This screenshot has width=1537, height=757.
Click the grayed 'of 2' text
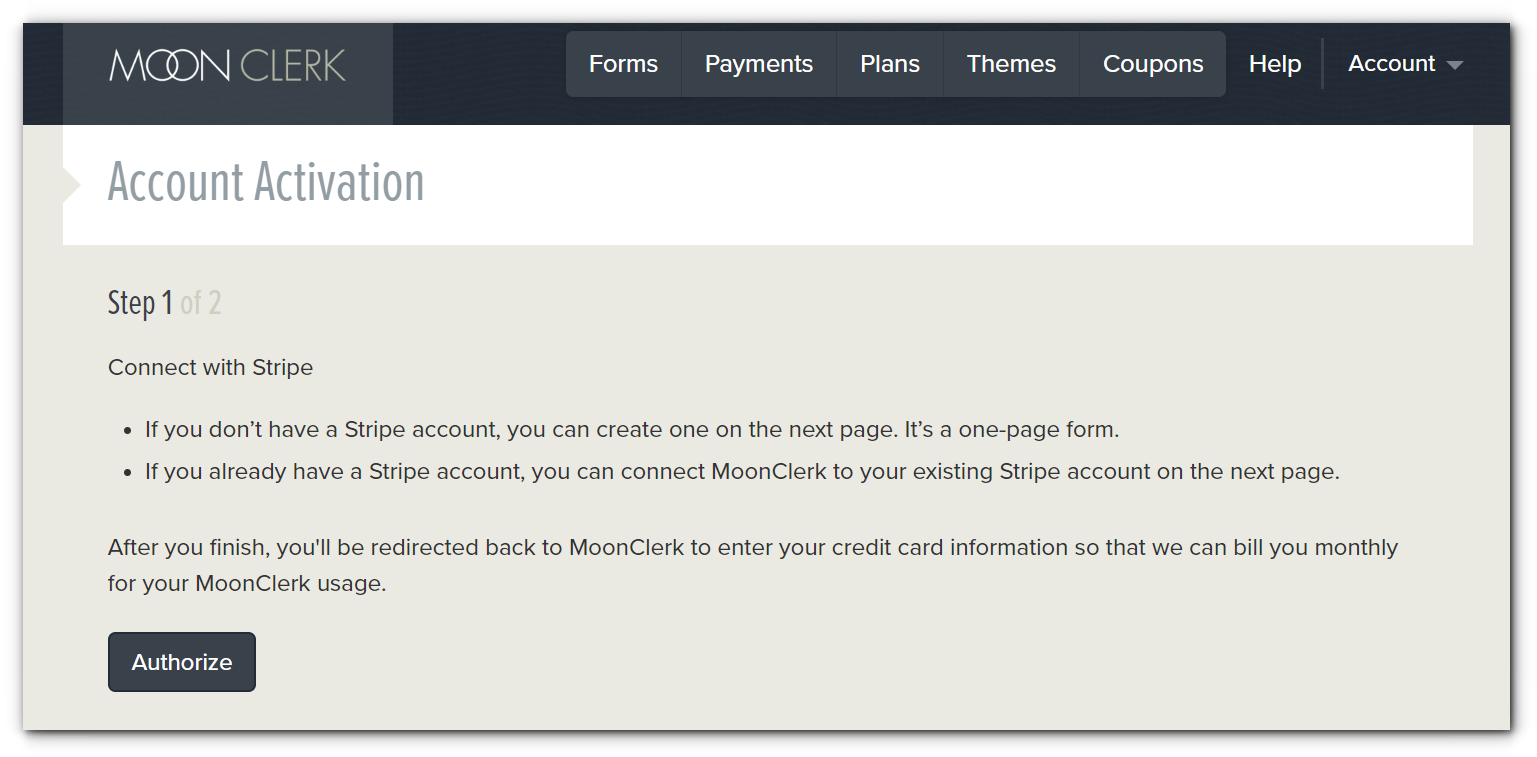201,302
